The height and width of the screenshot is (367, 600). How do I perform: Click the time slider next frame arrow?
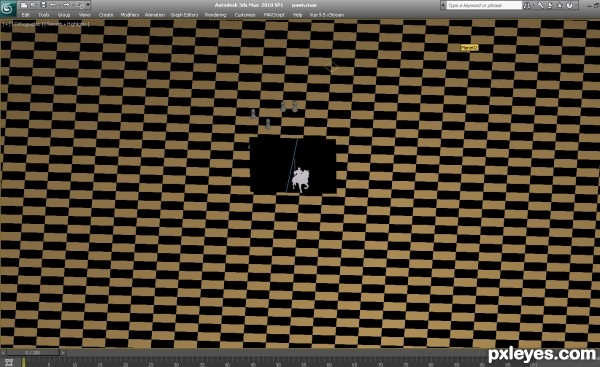click(x=63, y=352)
